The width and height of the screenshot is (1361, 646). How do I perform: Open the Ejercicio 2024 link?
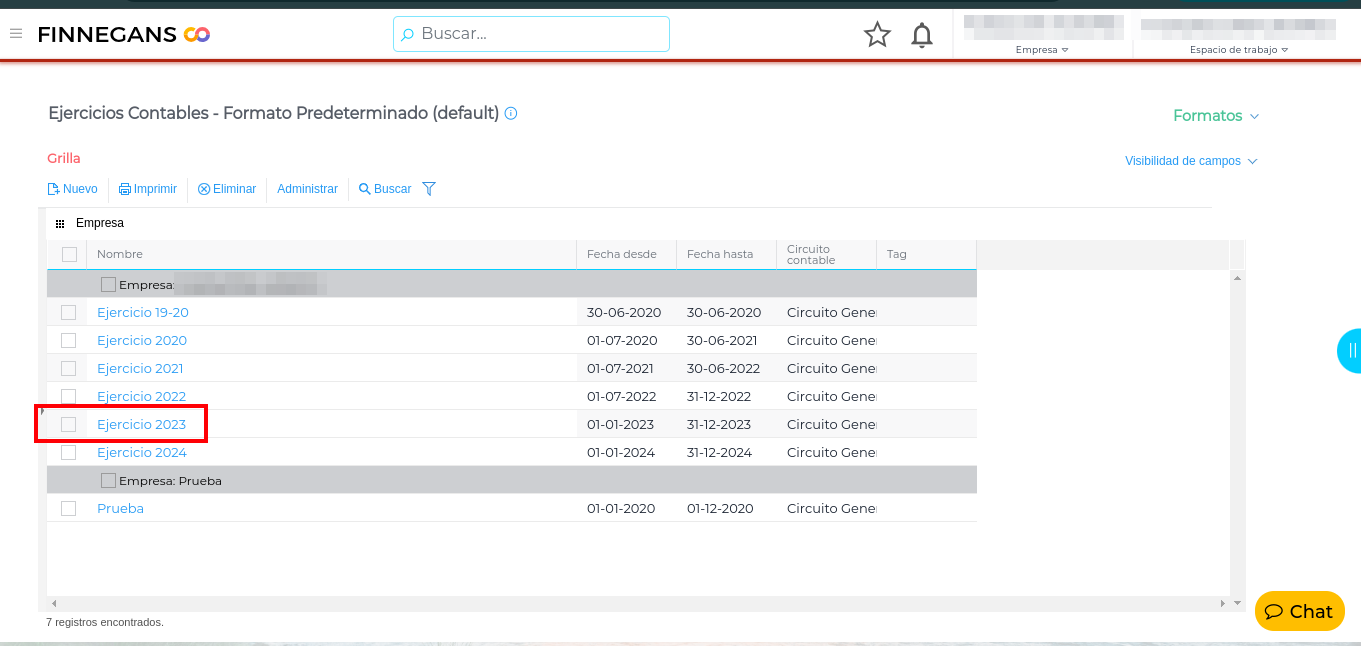[x=142, y=452]
